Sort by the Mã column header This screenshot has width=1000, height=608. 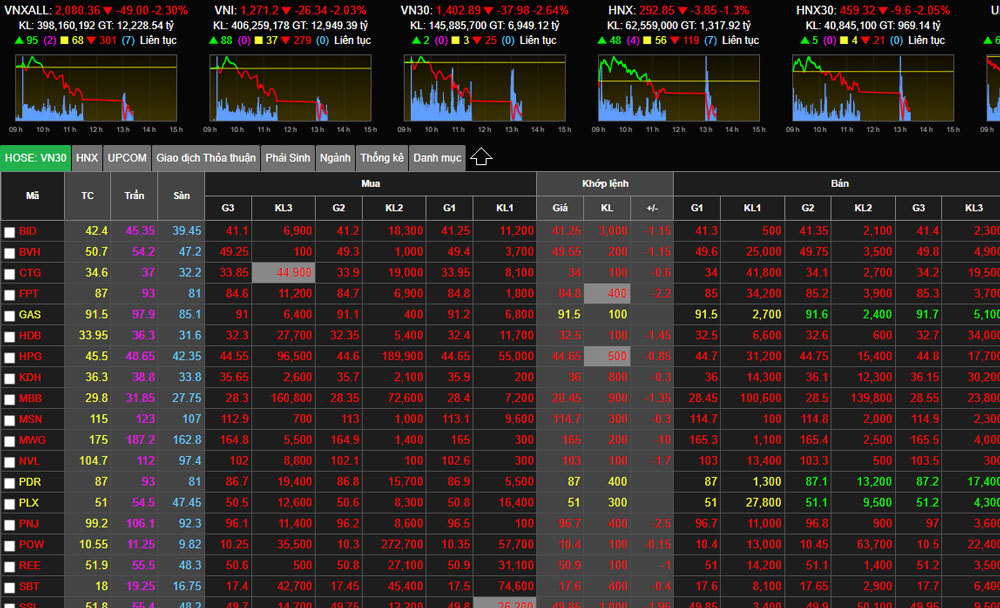[33, 196]
